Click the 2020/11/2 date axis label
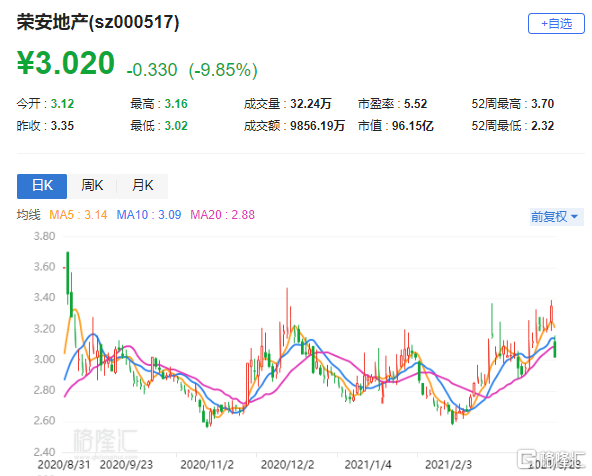The width and height of the screenshot is (592, 476). (x=207, y=465)
